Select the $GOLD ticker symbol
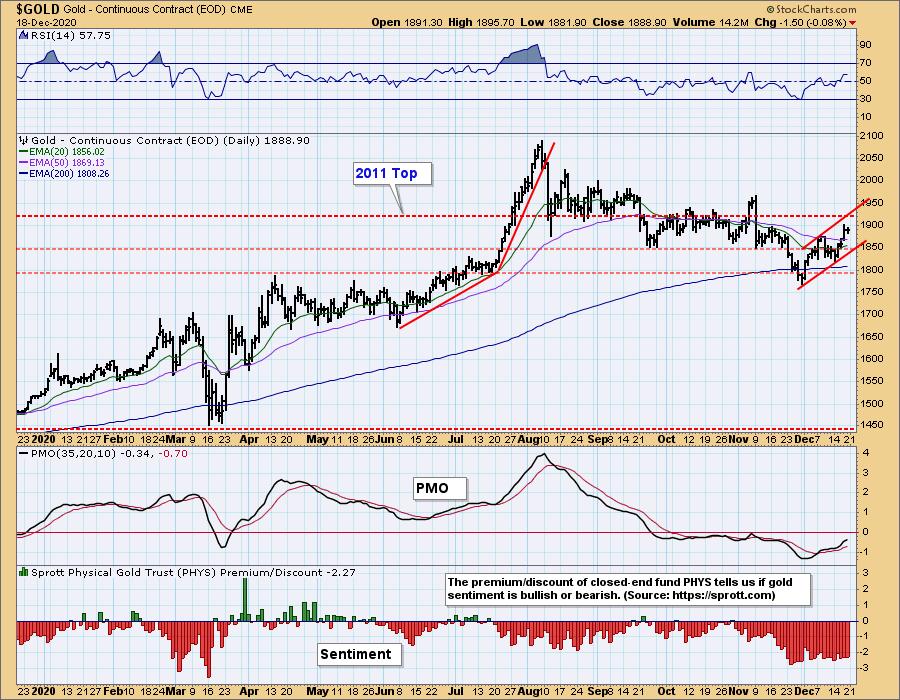The image size is (900, 700). tap(38, 9)
